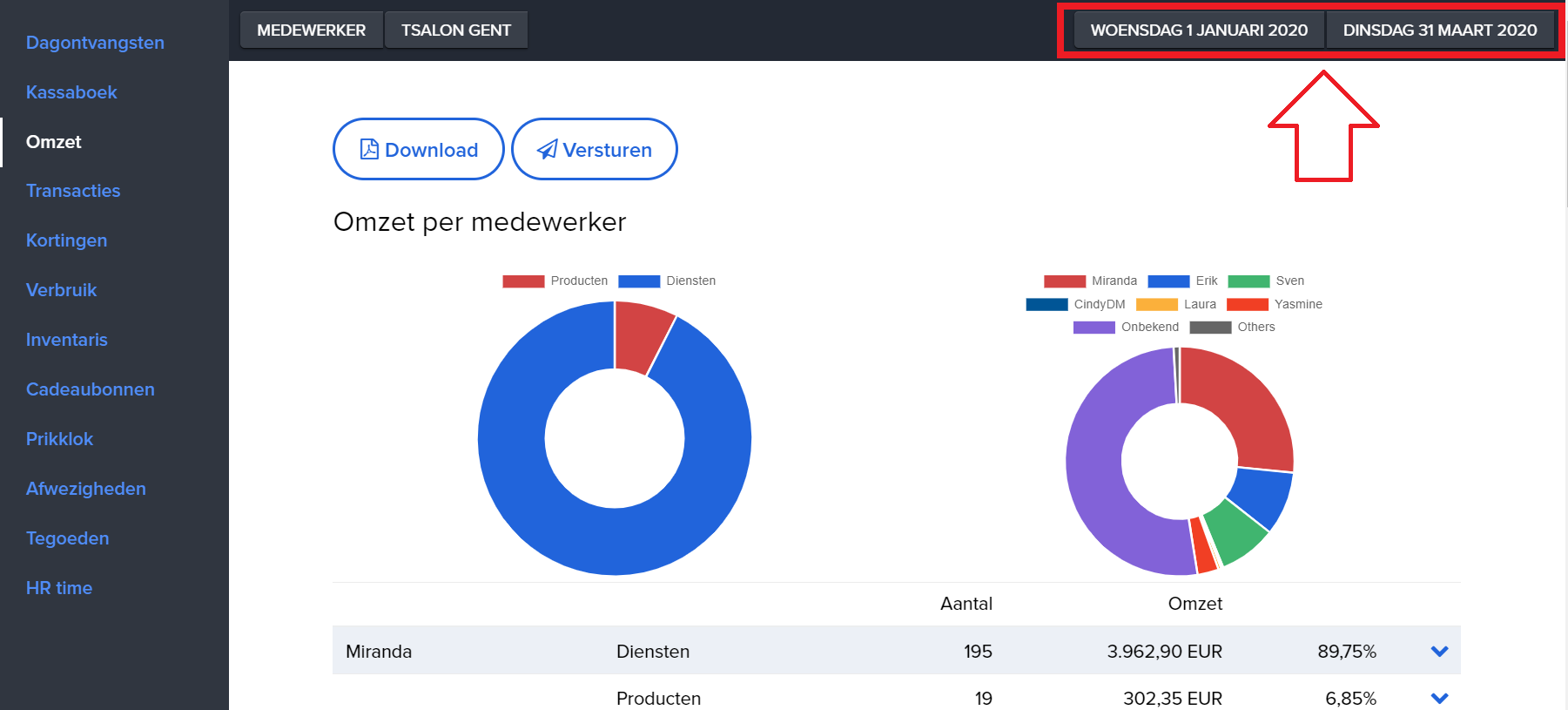1568x710 pixels.
Task: Click the 6,85% percentage cell
Action: pyautogui.click(x=1350, y=698)
